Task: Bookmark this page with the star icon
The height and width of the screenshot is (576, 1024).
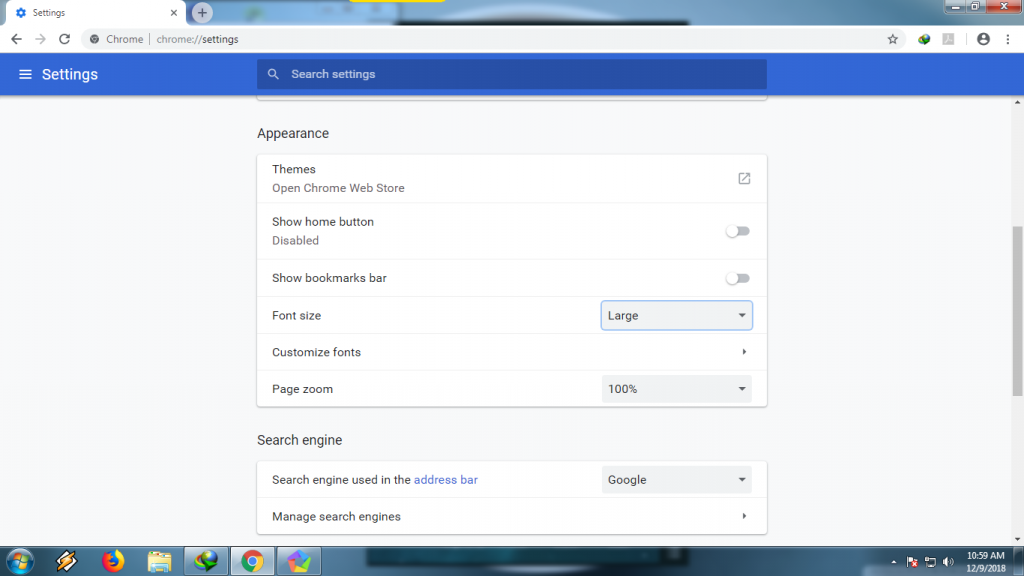Action: 893,39
